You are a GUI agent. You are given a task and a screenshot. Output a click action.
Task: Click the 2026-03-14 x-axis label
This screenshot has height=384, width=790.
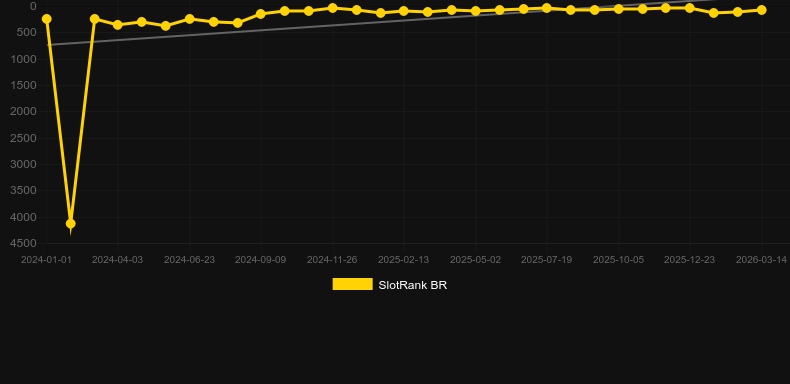(761, 260)
